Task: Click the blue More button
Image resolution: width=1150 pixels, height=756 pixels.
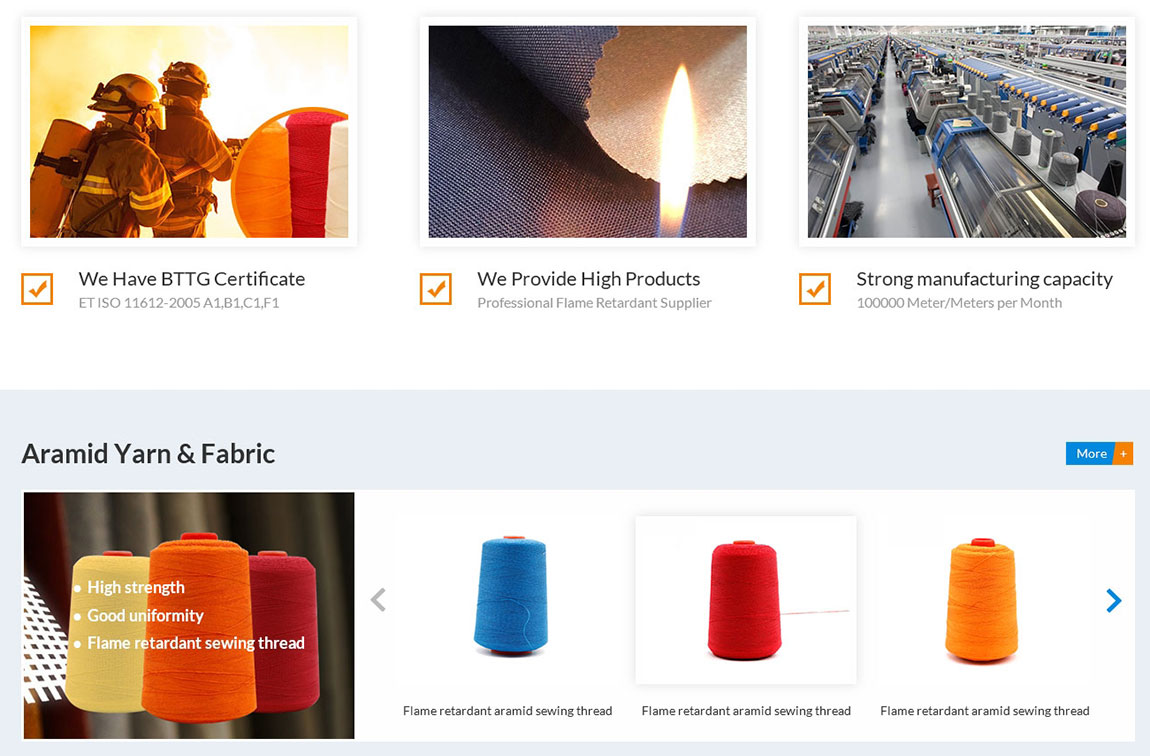Action: 1090,454
